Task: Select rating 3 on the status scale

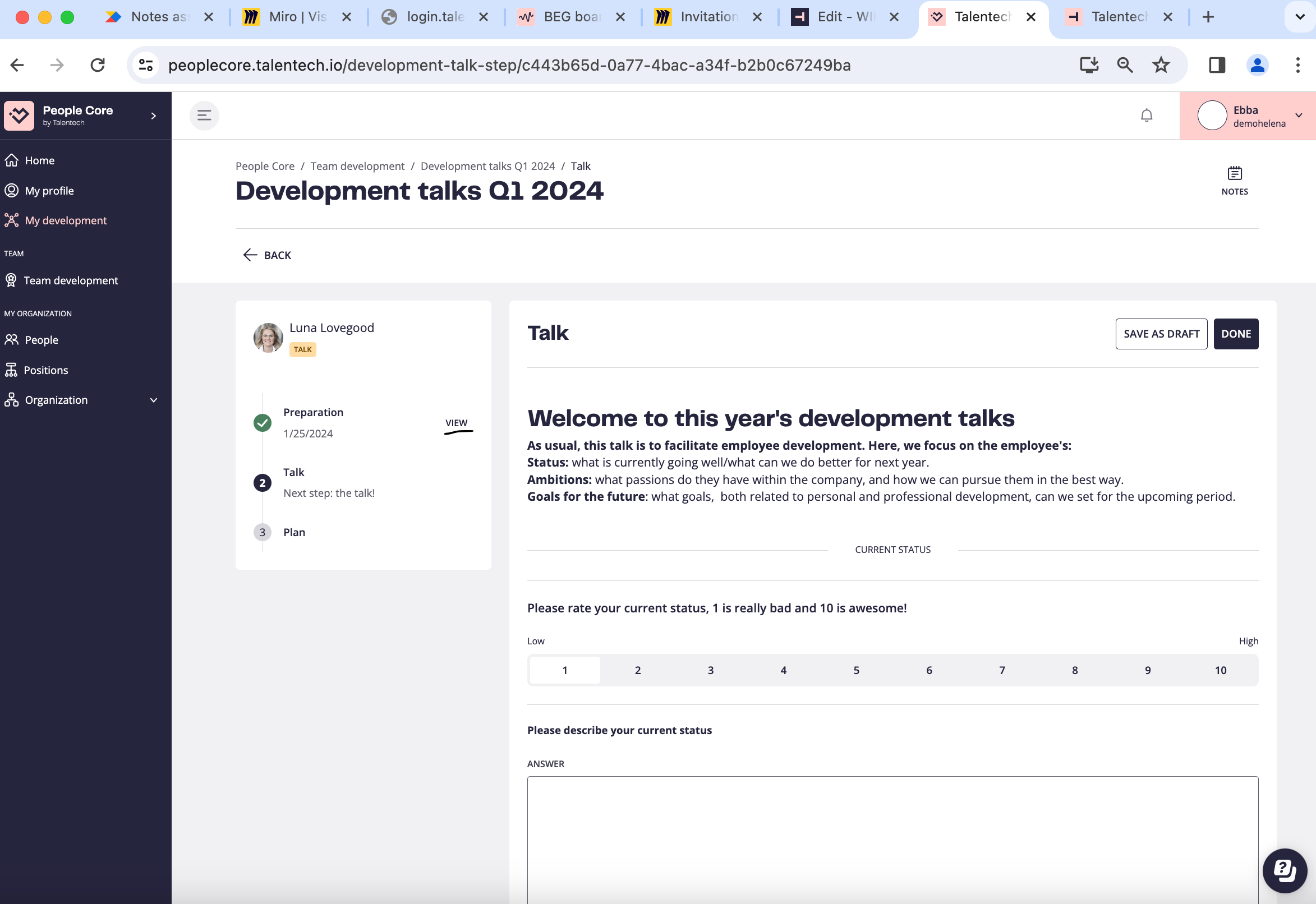Action: pyautogui.click(x=710, y=670)
